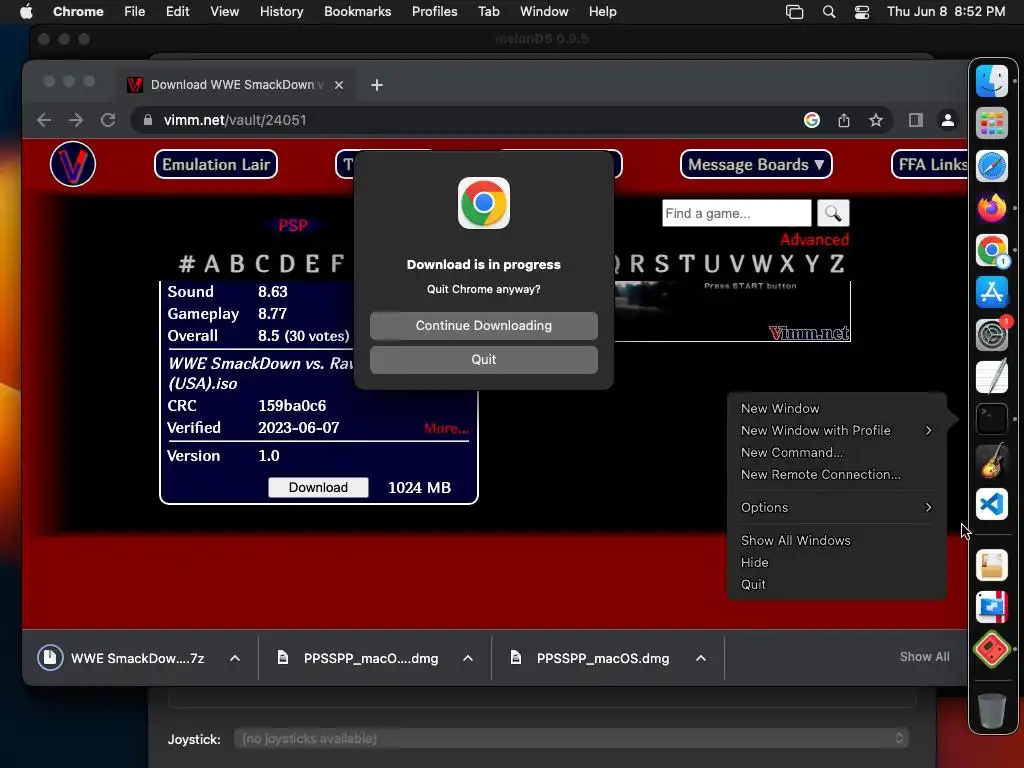
Task: Click the game search magnifier button
Action: (833, 214)
